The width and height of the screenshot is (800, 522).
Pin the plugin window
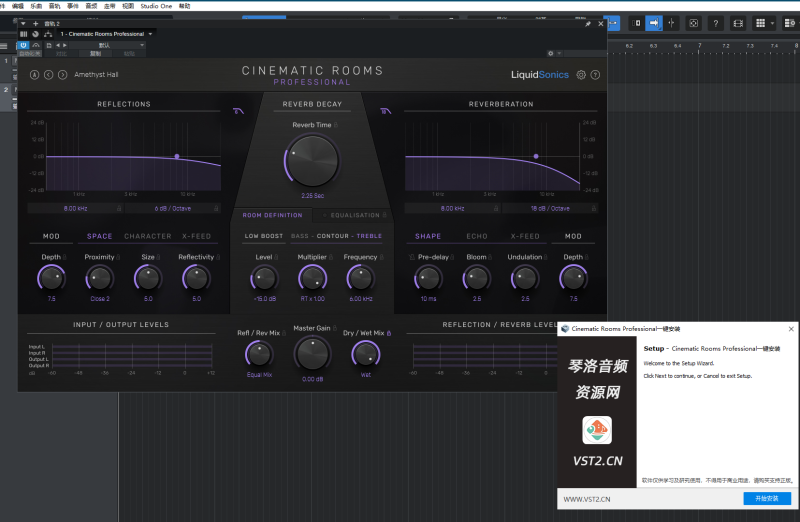point(588,23)
